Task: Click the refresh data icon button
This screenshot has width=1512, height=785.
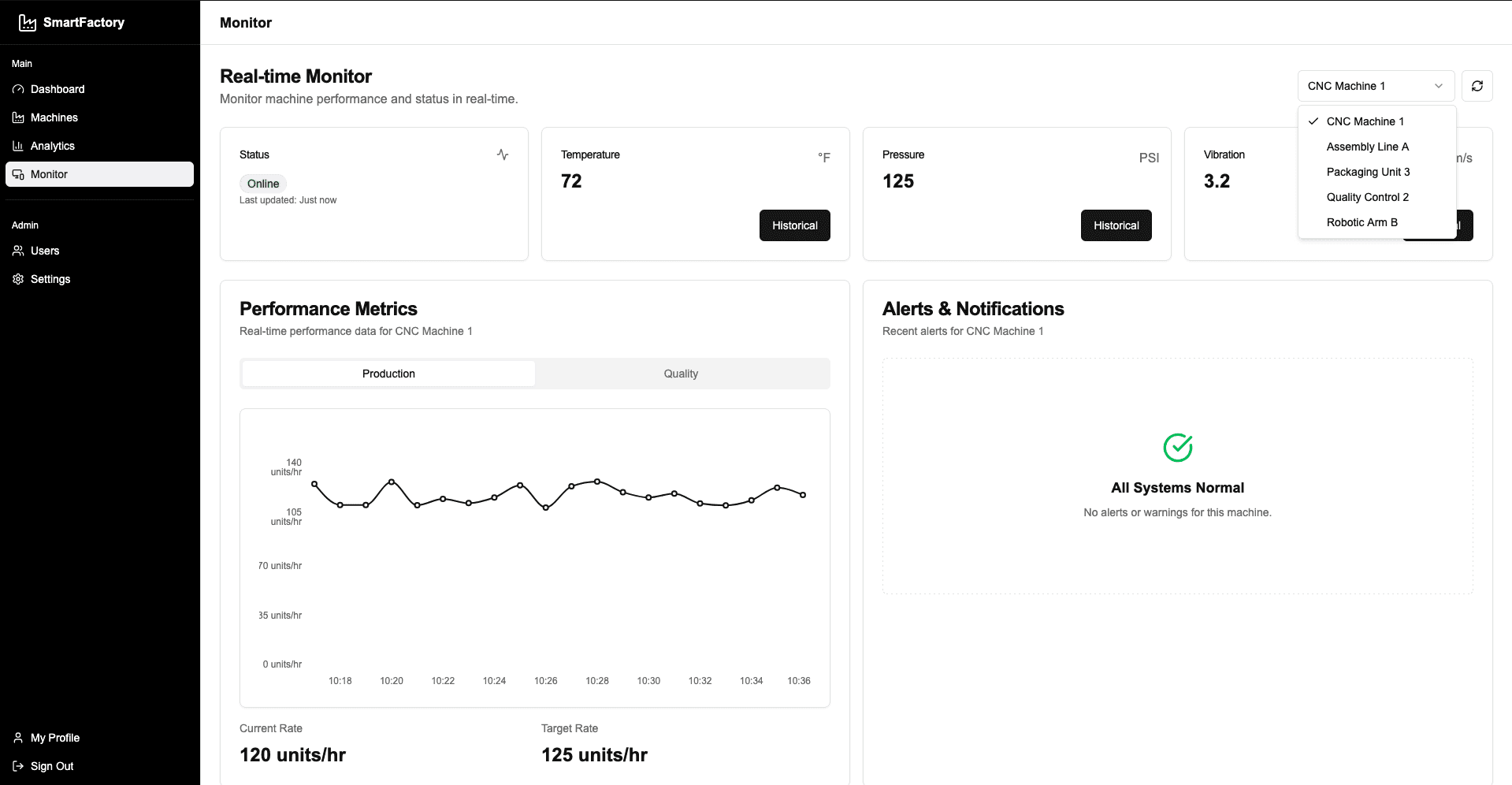Action: coord(1477,86)
